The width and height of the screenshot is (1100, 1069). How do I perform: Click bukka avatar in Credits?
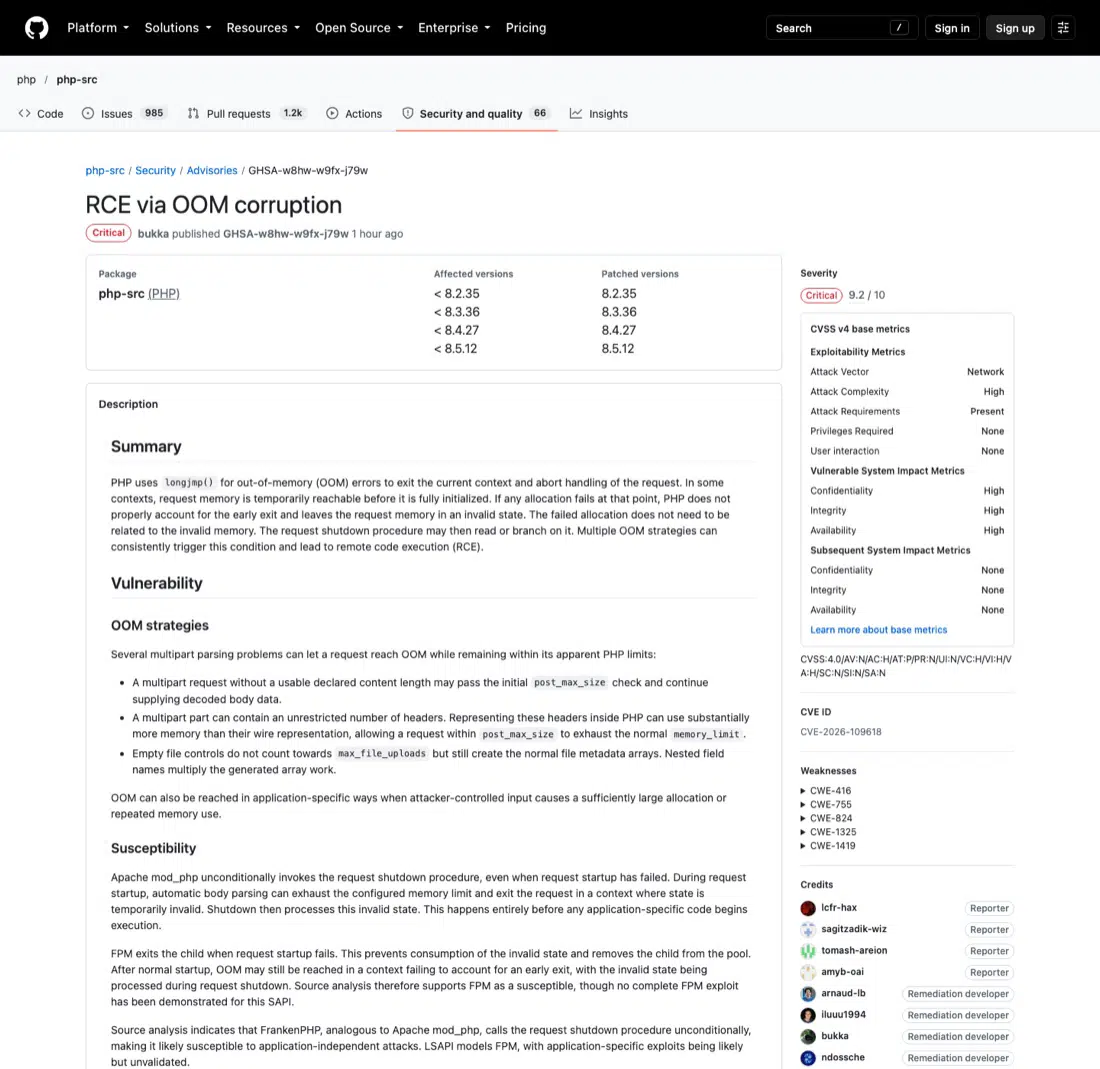click(808, 1037)
